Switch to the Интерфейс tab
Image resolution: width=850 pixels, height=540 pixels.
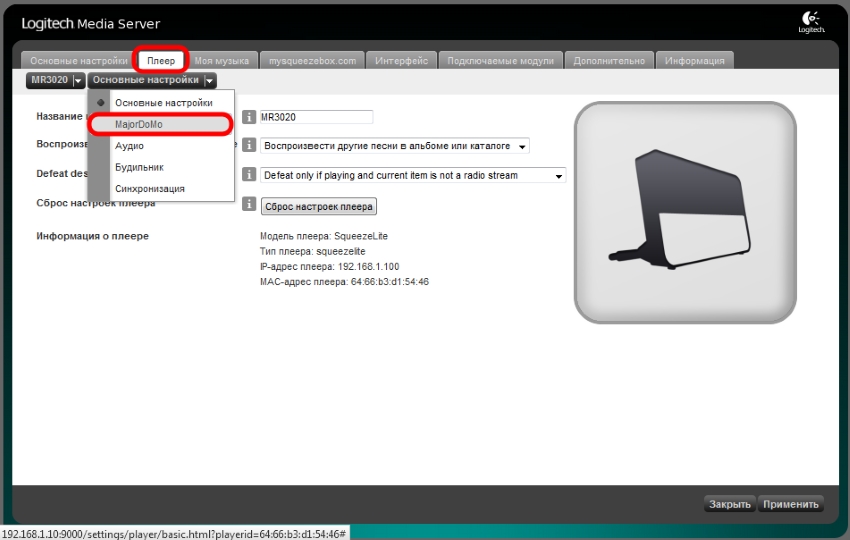(x=401, y=61)
